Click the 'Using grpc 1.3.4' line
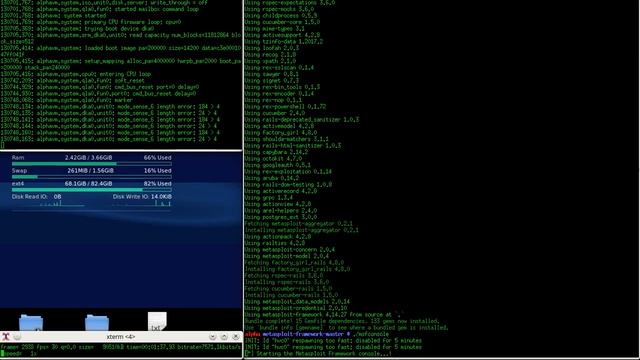Screen dimensions: 640x360 click(x=269, y=198)
